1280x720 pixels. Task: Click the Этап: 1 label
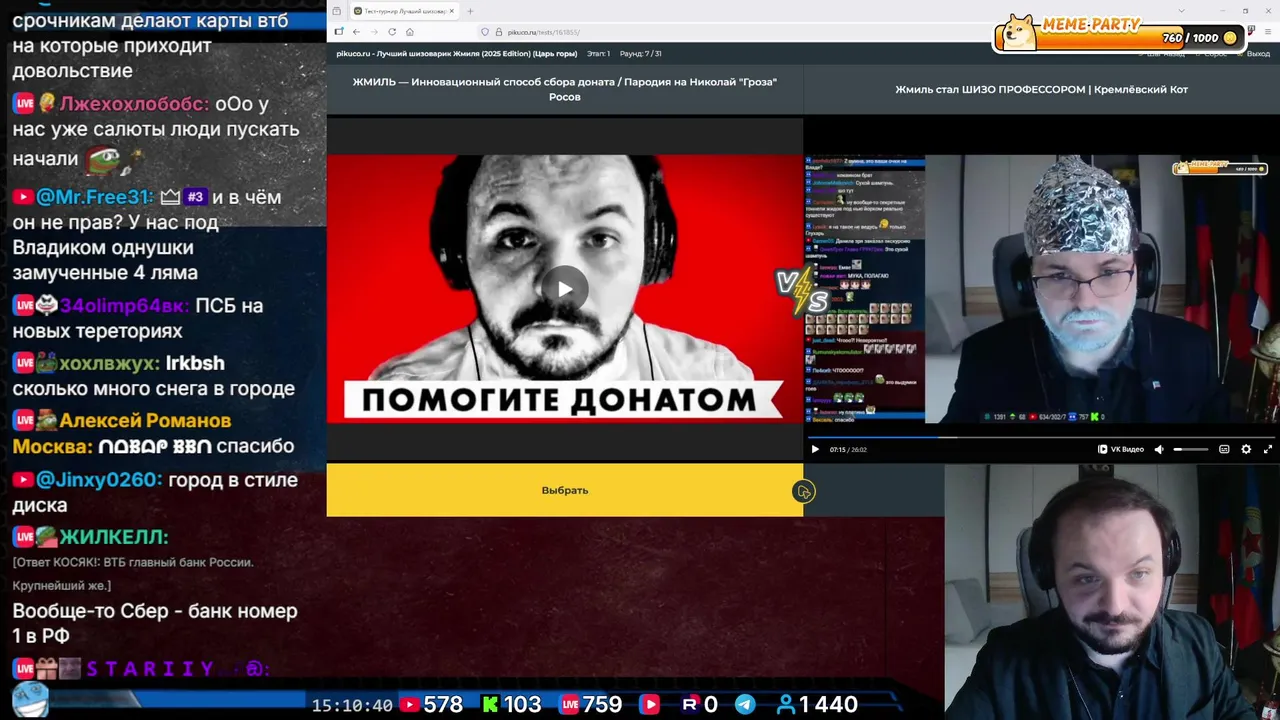pyautogui.click(x=598, y=54)
